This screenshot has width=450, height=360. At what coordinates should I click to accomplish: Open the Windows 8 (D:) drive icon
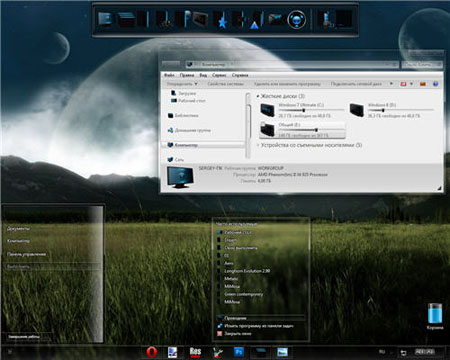pos(357,110)
